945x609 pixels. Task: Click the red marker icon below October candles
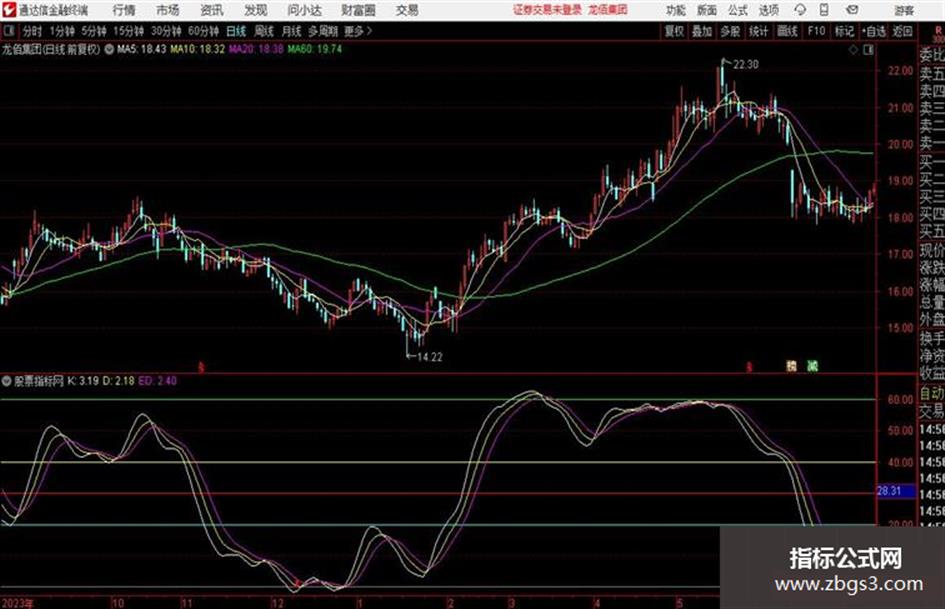click(x=201, y=366)
